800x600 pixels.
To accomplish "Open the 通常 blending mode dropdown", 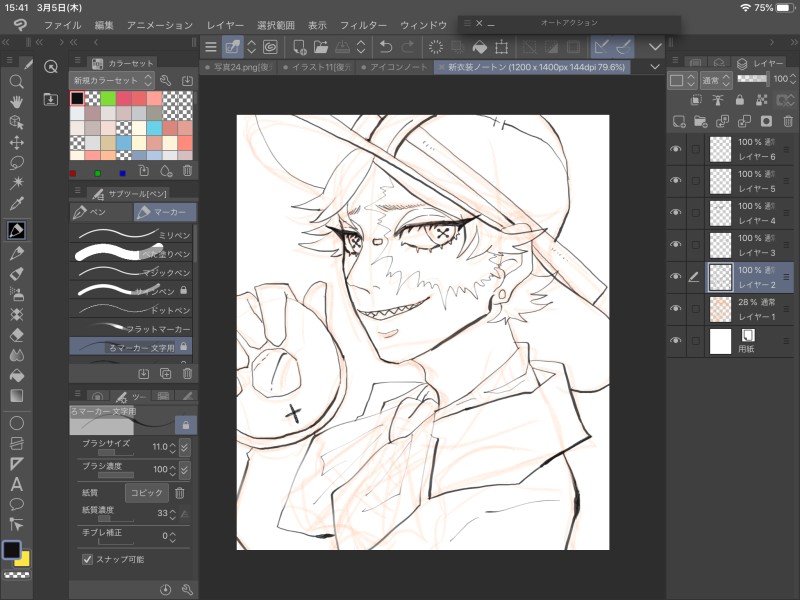I will pos(716,80).
